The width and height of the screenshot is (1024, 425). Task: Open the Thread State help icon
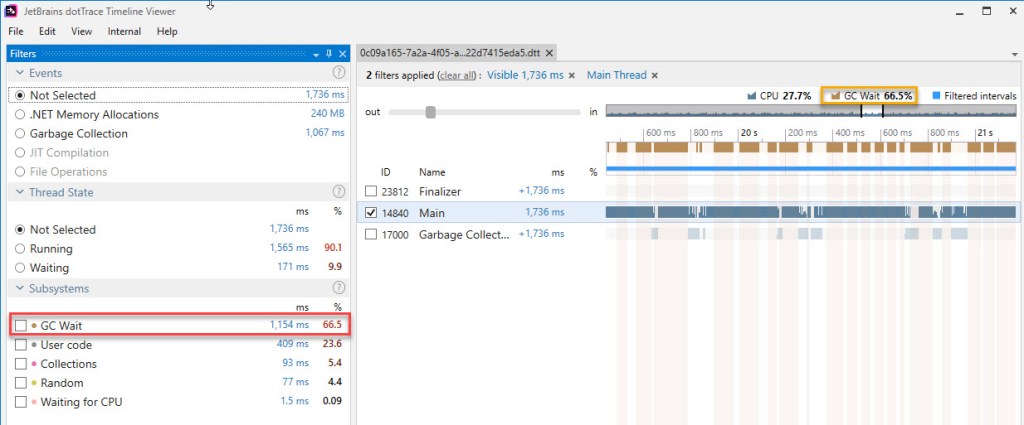(x=338, y=192)
